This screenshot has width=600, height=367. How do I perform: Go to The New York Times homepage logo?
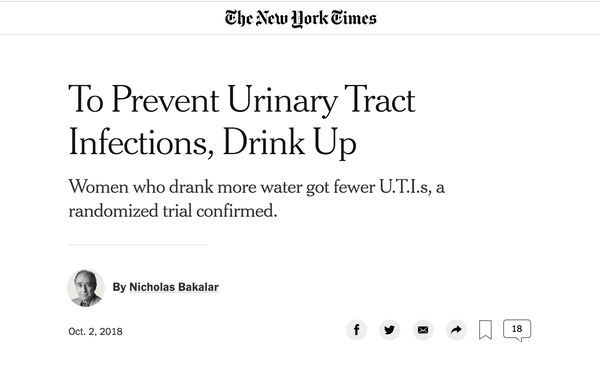coord(300,19)
